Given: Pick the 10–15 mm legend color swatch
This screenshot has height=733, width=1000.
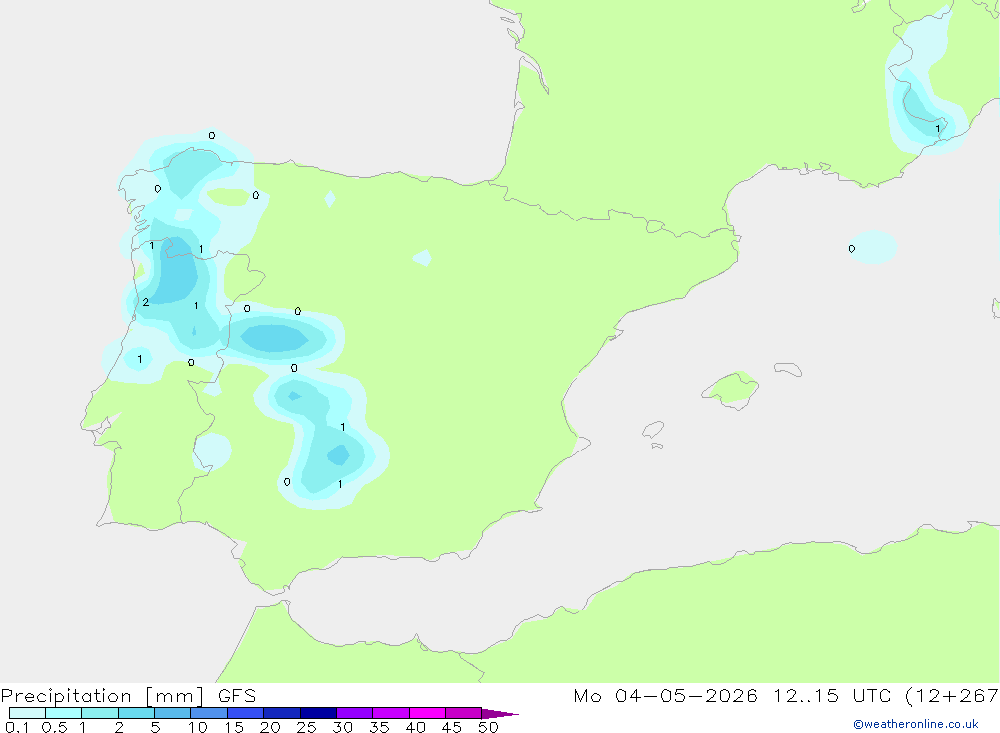Looking at the screenshot, I should pyautogui.click(x=209, y=713).
